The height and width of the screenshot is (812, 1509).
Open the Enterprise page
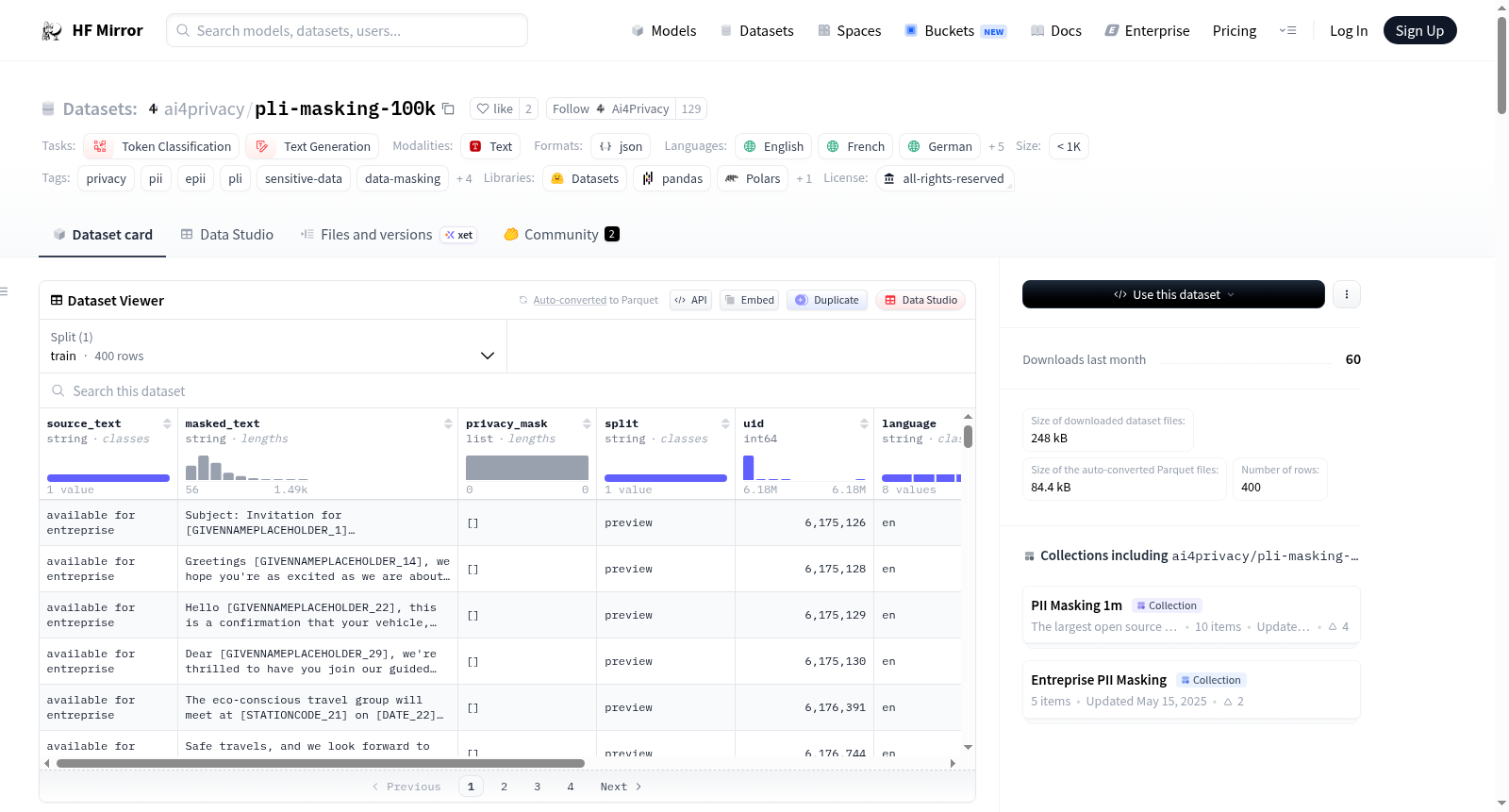(x=1147, y=31)
